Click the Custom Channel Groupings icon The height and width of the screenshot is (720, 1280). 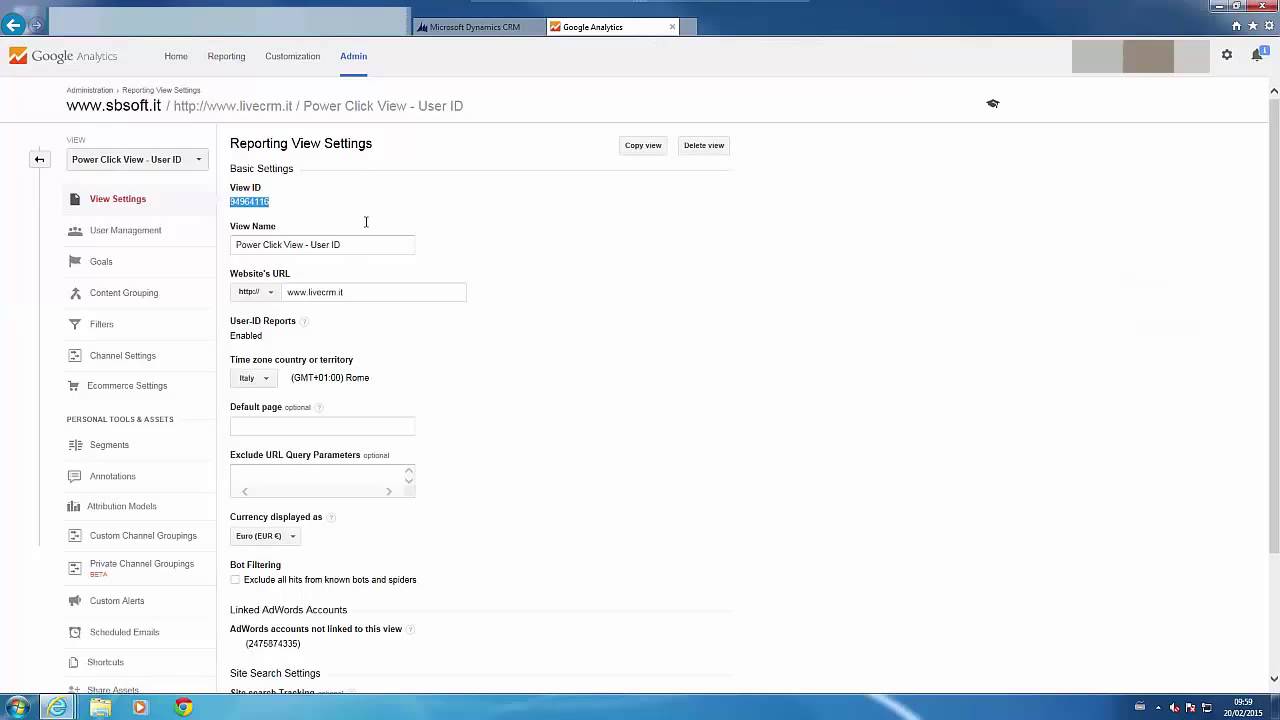(75, 536)
